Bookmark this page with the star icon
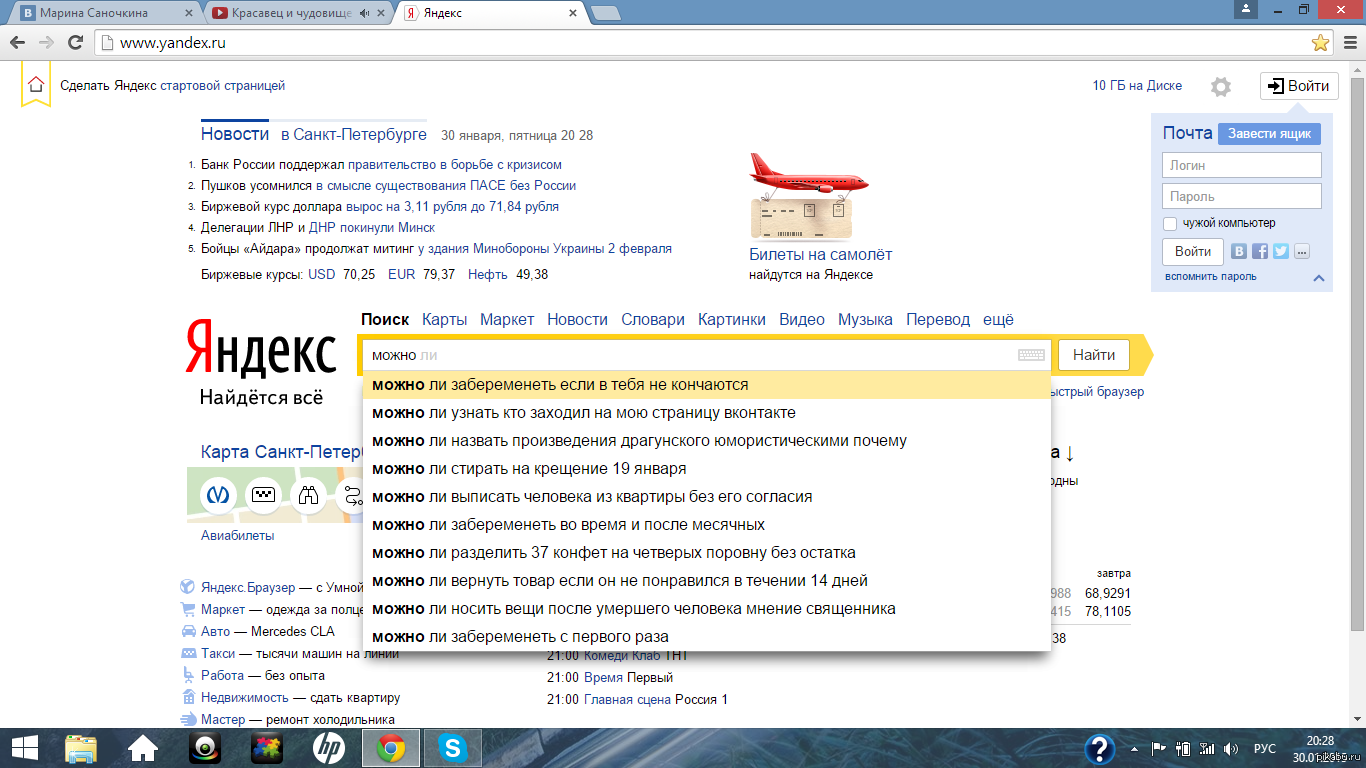This screenshot has width=1366, height=768. click(x=1320, y=43)
